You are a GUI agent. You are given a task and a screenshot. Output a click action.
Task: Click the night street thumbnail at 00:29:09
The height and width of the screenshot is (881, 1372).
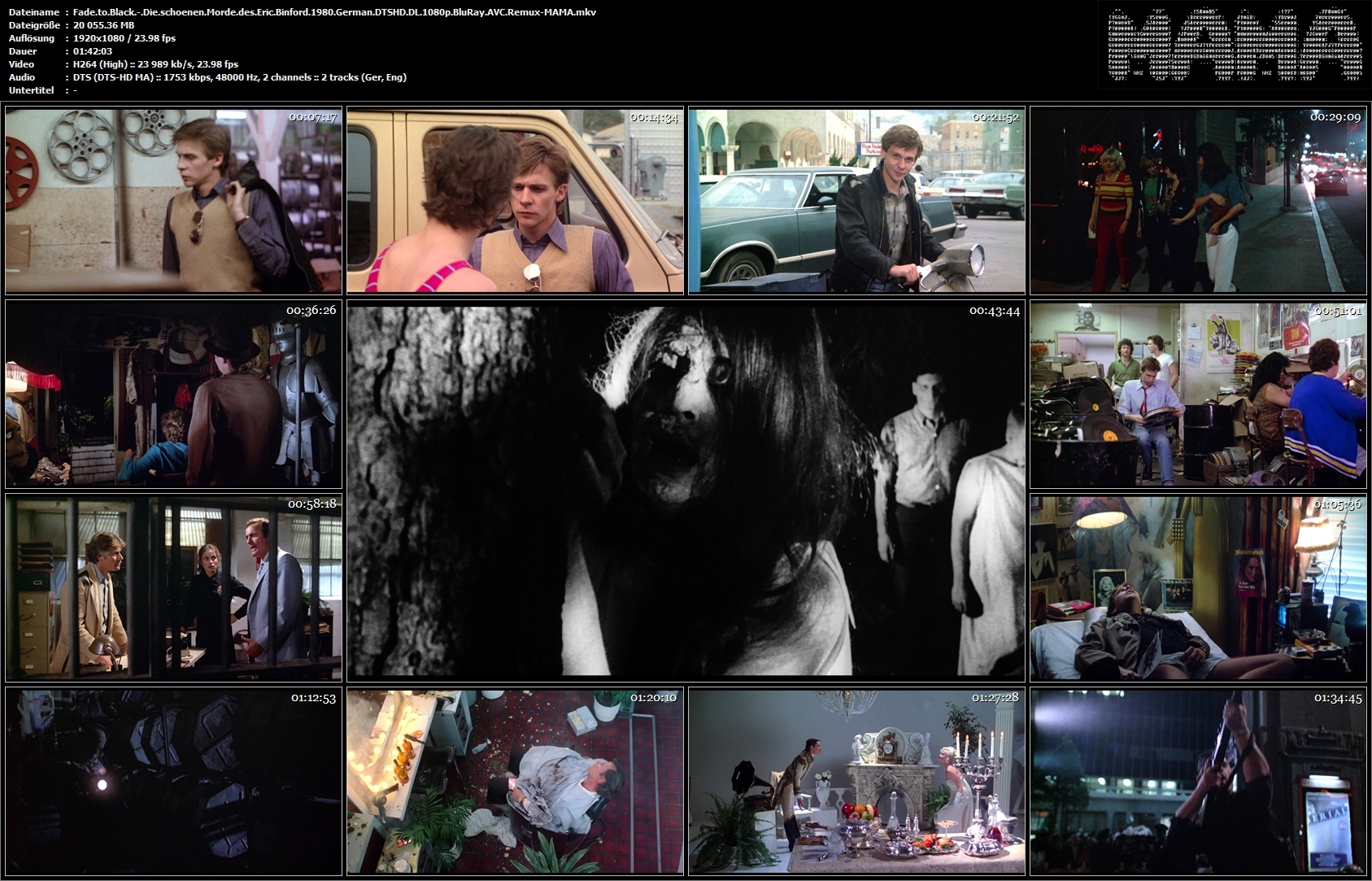[x=1198, y=200]
